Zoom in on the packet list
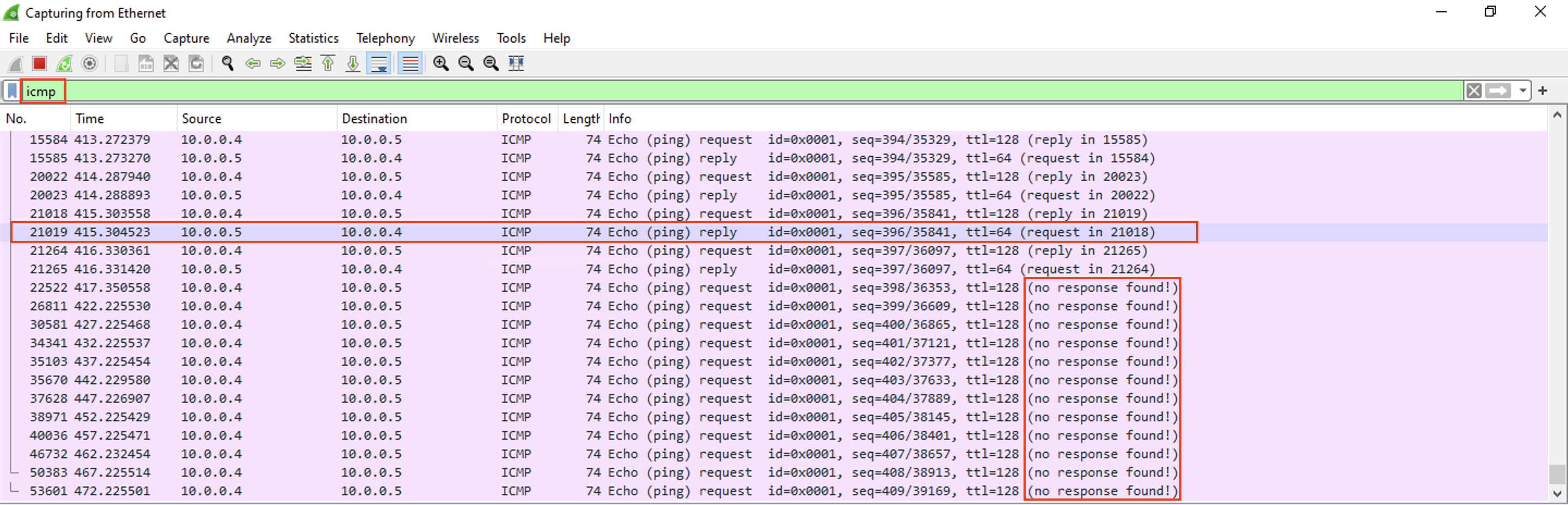1568x505 pixels. pyautogui.click(x=442, y=63)
